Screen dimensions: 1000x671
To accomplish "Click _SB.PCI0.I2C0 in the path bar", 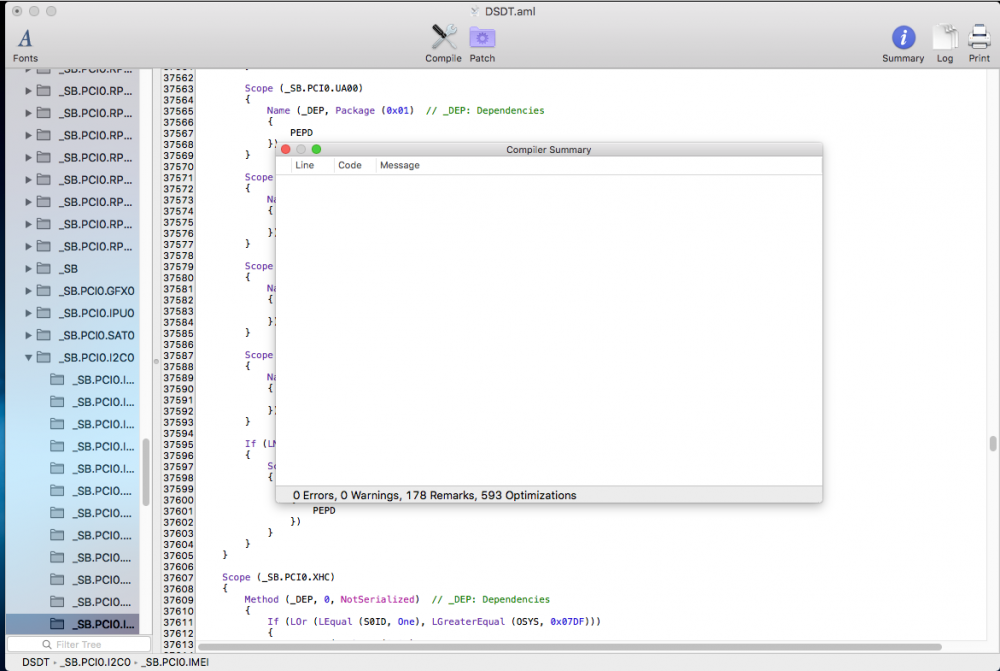I will point(96,662).
